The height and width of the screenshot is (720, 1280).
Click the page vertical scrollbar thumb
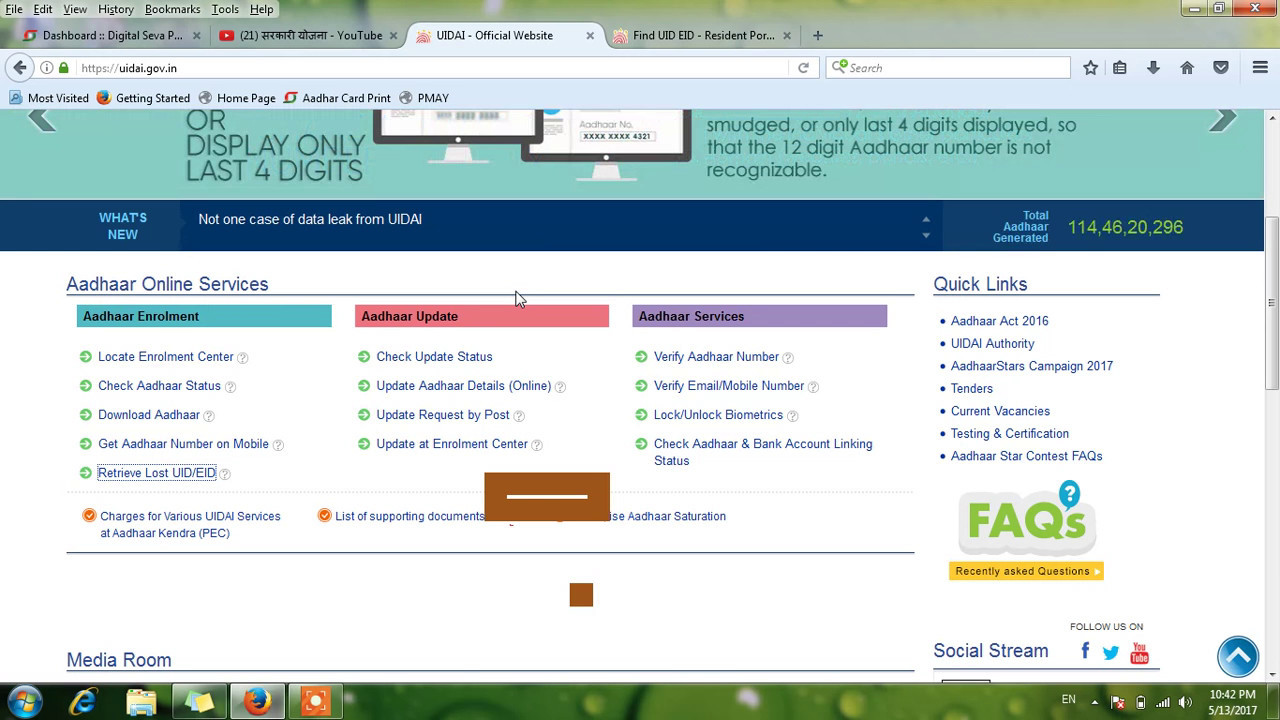[x=1272, y=304]
